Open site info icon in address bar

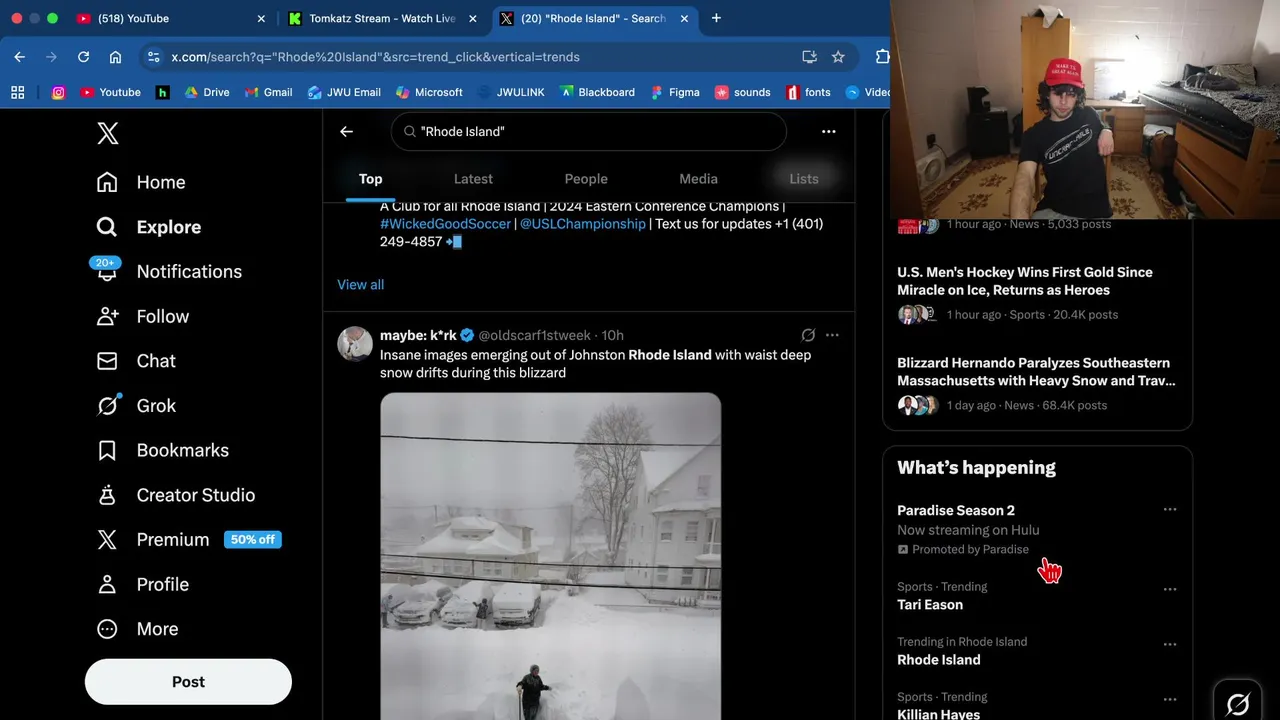pyautogui.click(x=153, y=57)
